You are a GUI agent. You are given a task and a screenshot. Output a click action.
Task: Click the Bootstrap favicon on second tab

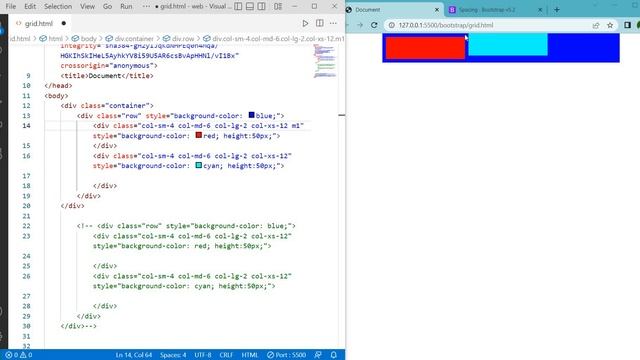pos(452,9)
